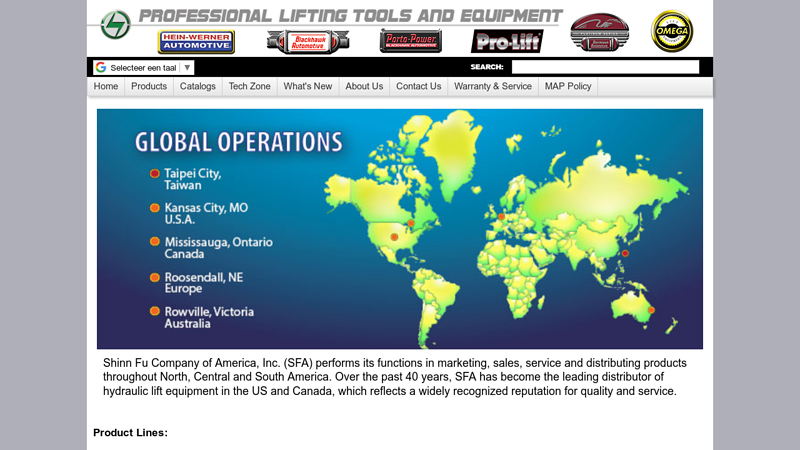The image size is (800, 450).
Task: Click the Shinn Fu Company description paragraph
Action: pyautogui.click(x=394, y=377)
